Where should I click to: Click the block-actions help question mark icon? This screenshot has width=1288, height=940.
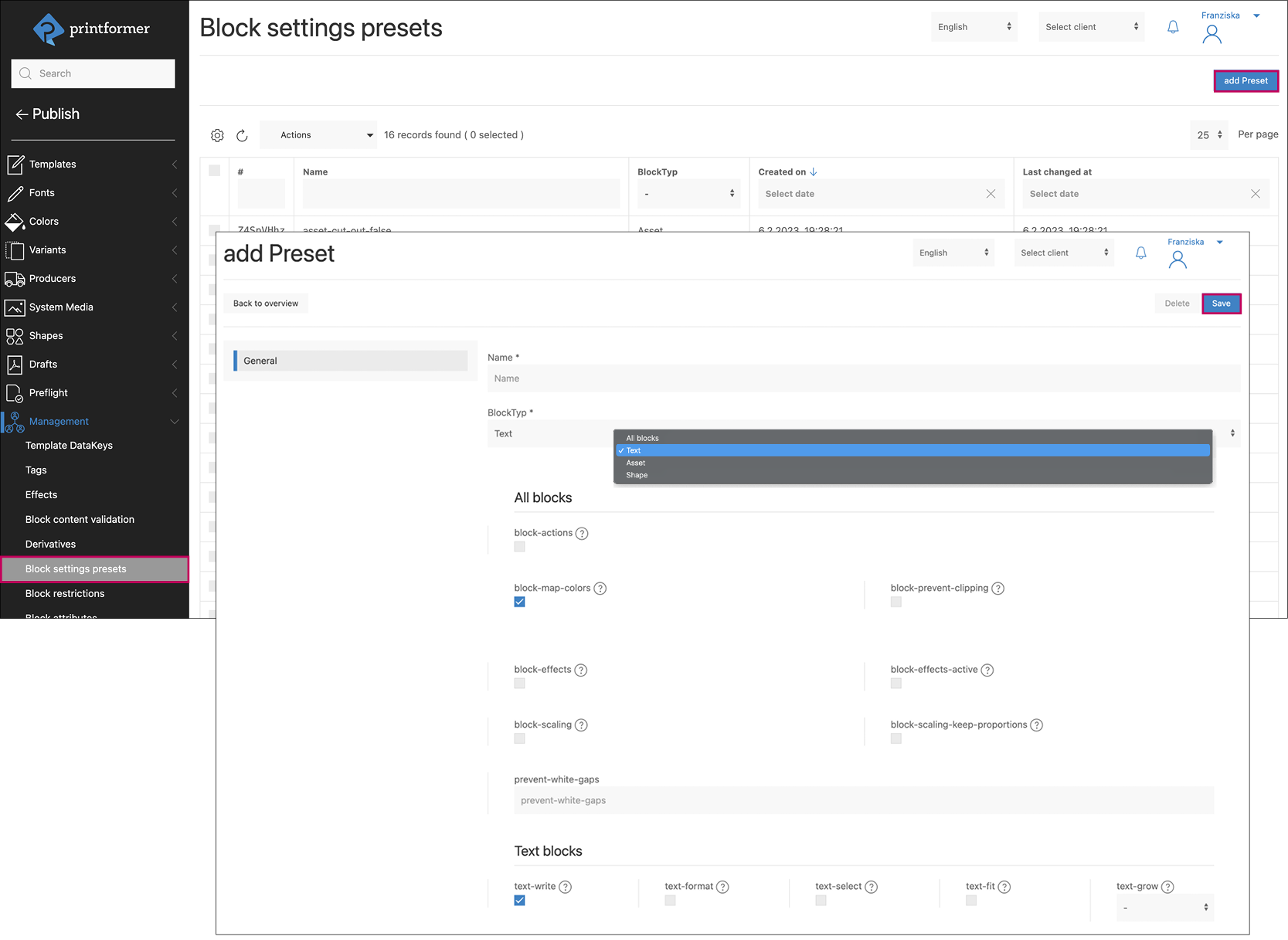click(582, 534)
